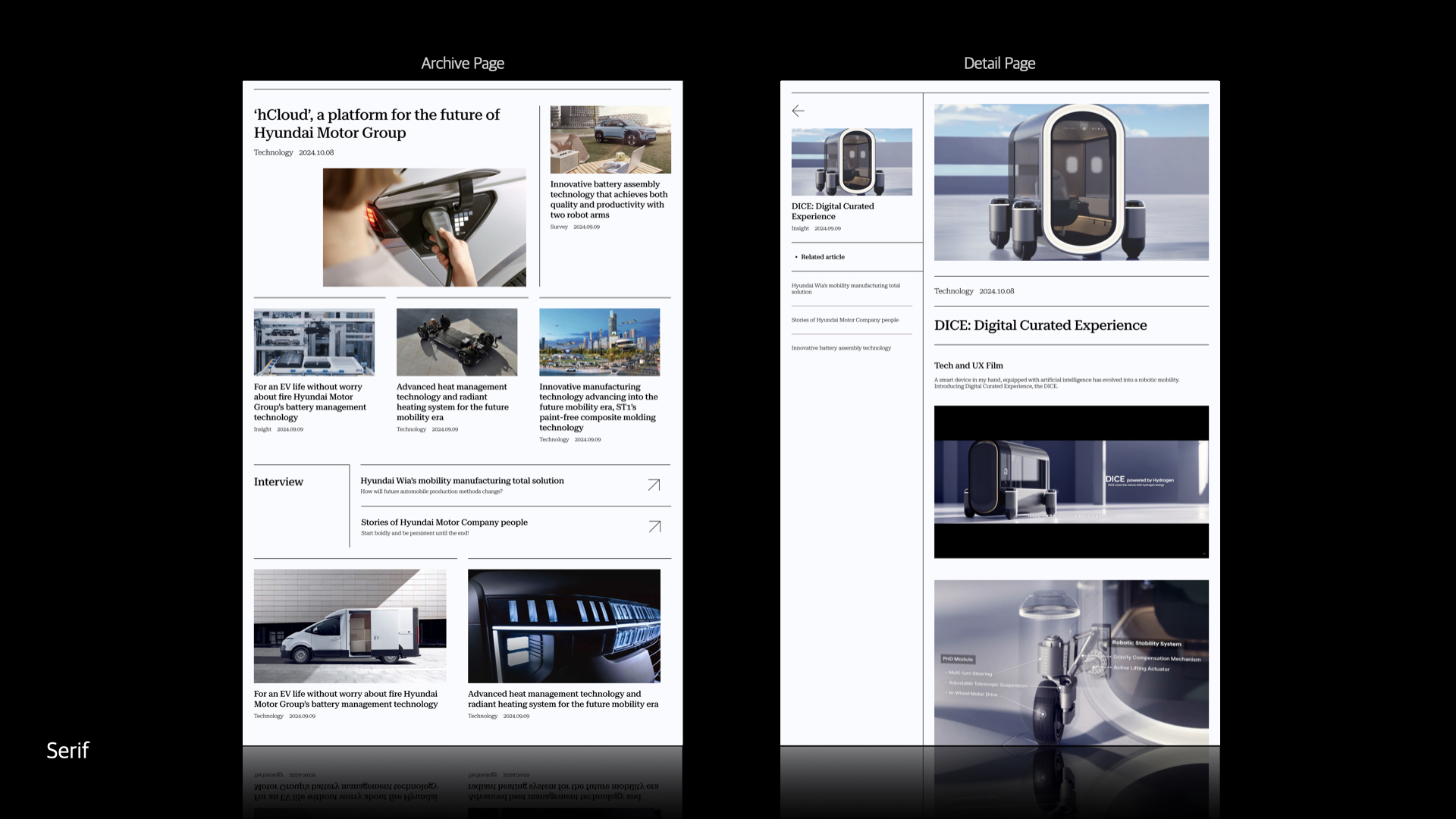Open the innovative battery assembly article thumbnail
This screenshot has height=819, width=1456.
pos(610,140)
